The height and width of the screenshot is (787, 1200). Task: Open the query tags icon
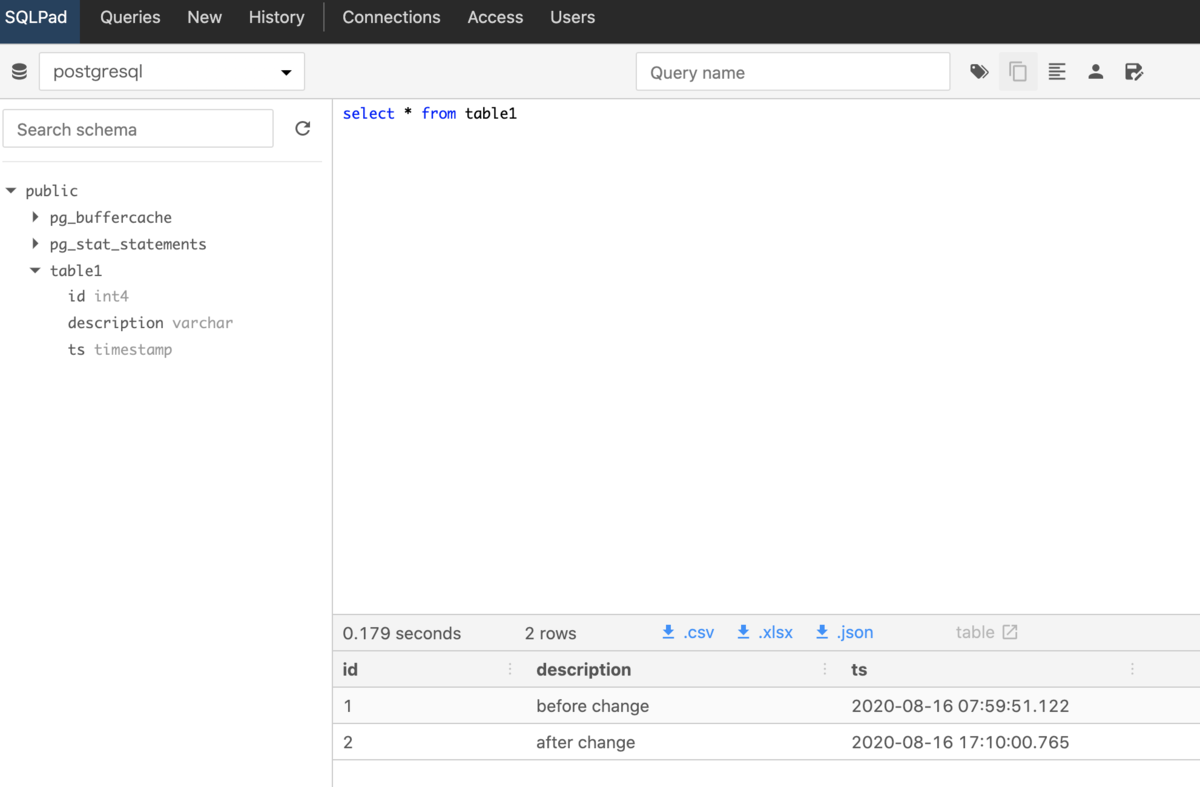pos(979,71)
